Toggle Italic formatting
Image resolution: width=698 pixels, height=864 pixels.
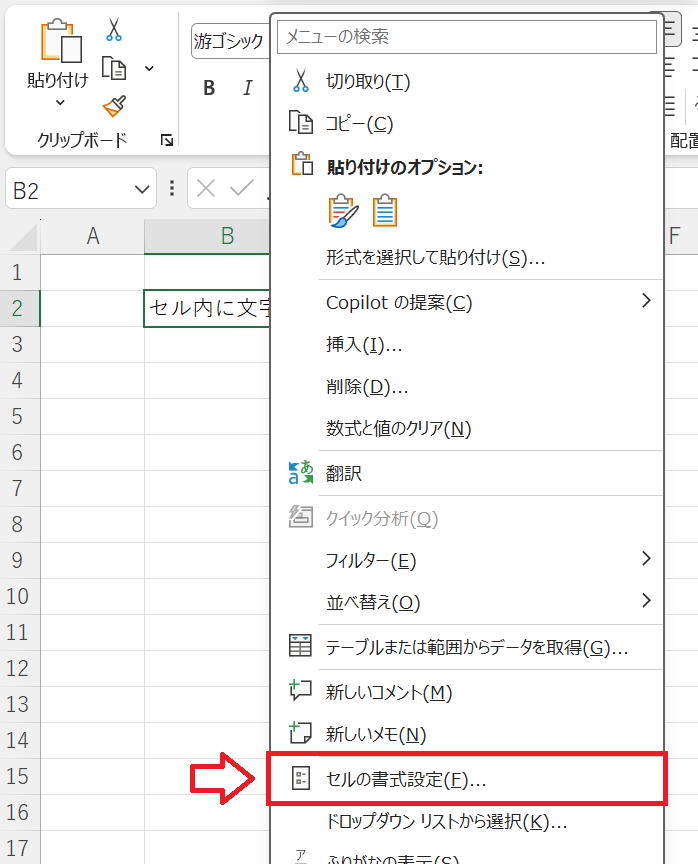click(247, 88)
